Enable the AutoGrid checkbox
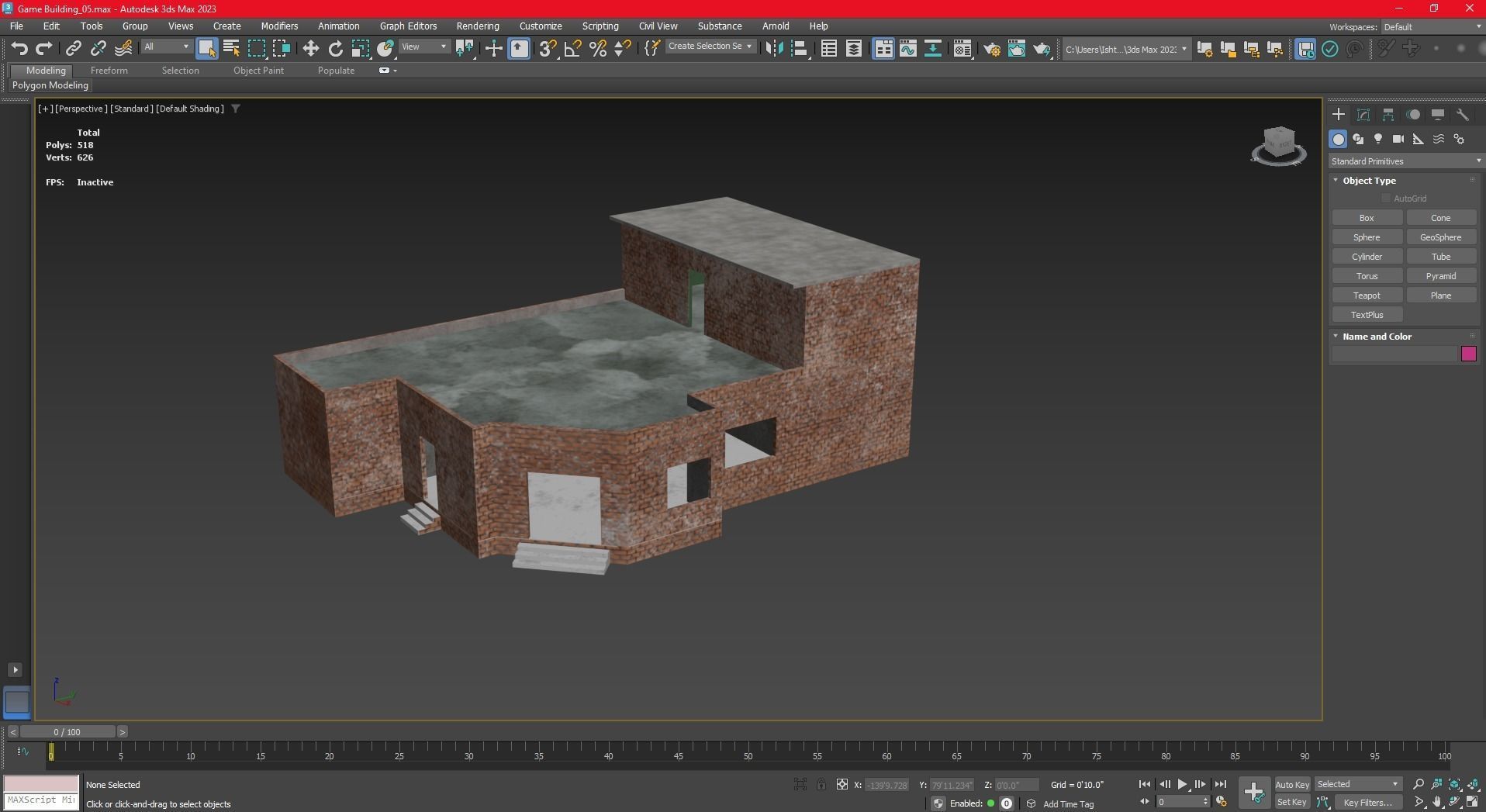1486x812 pixels. click(x=1386, y=199)
